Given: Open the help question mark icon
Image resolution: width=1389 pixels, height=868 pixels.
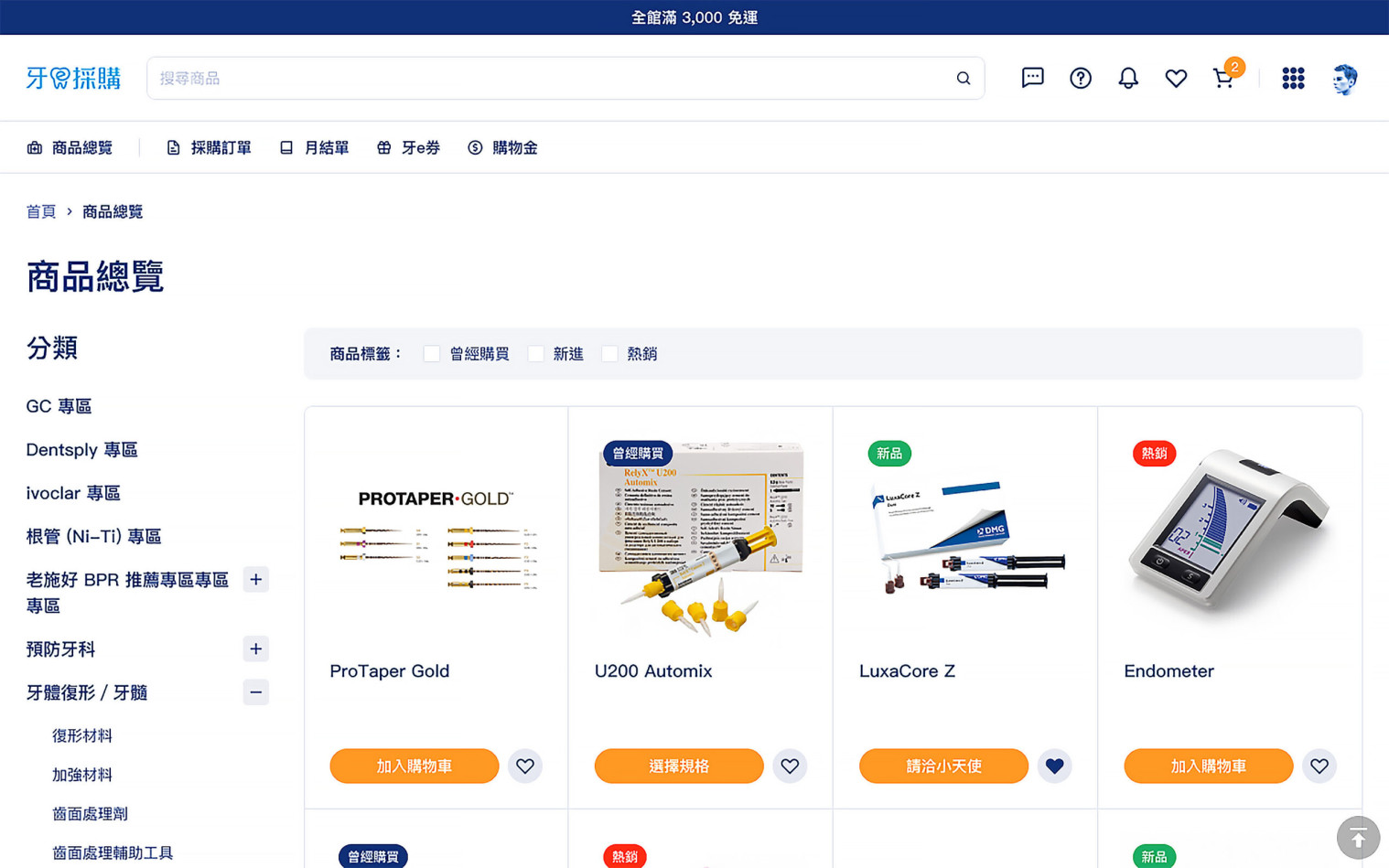Looking at the screenshot, I should point(1081,78).
